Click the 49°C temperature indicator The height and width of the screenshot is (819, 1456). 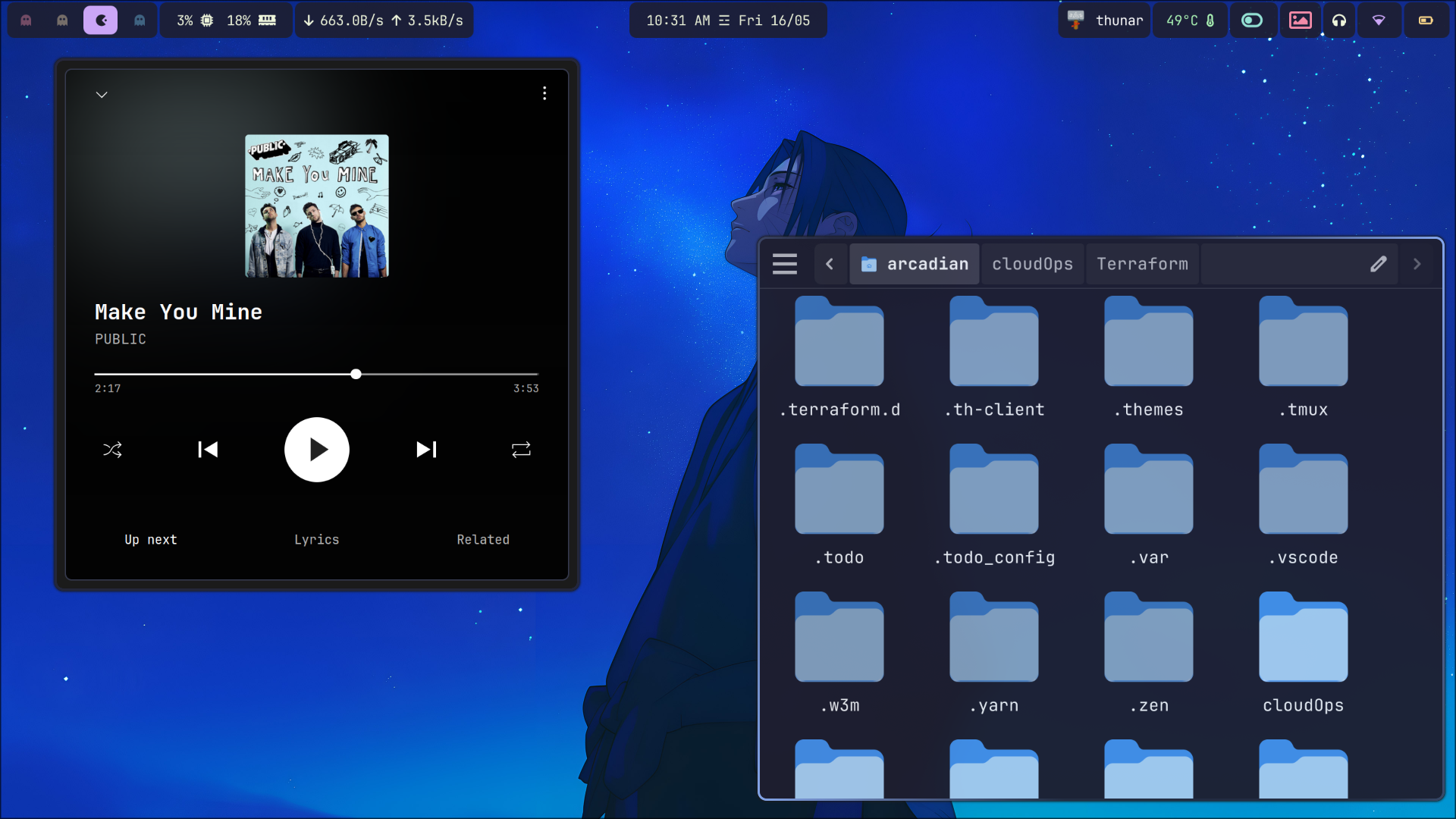pyautogui.click(x=1190, y=20)
